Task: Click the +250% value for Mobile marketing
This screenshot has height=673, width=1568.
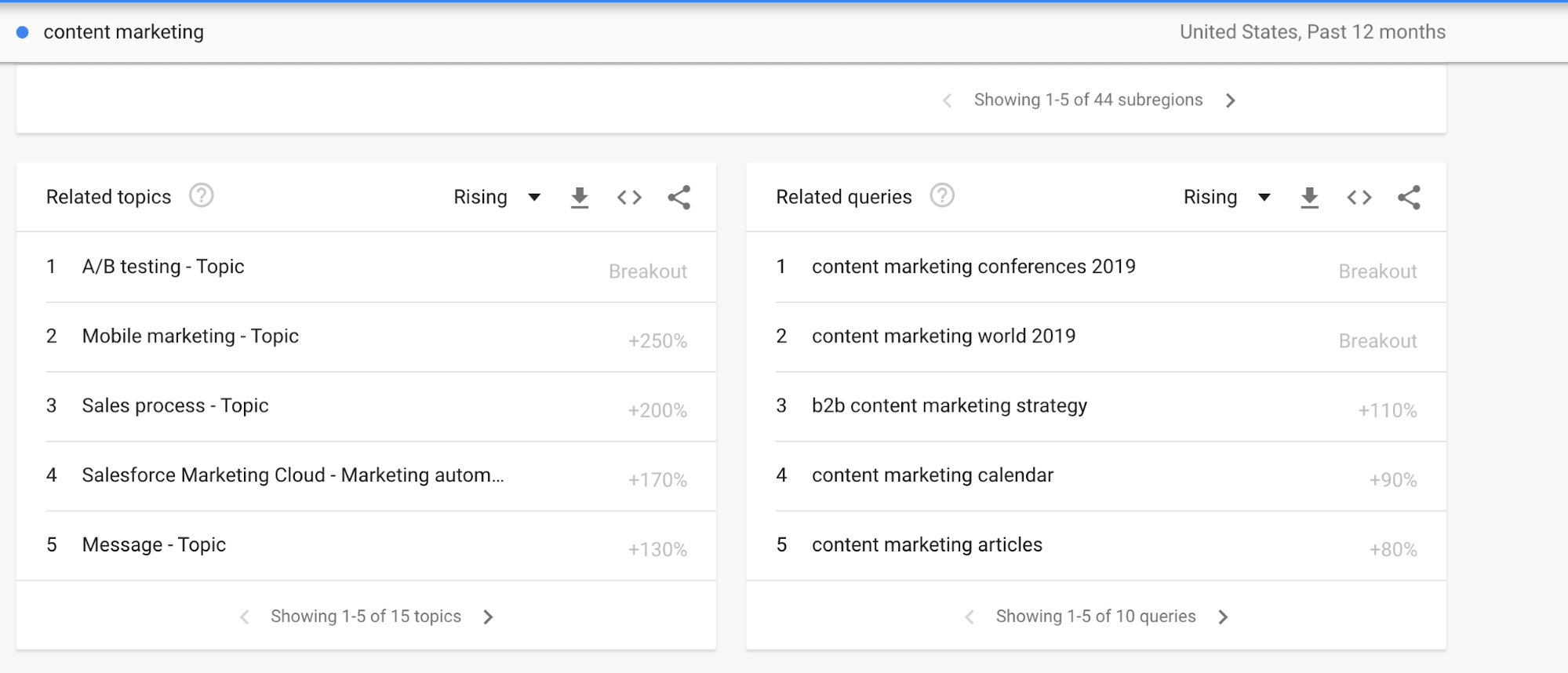Action: (657, 341)
